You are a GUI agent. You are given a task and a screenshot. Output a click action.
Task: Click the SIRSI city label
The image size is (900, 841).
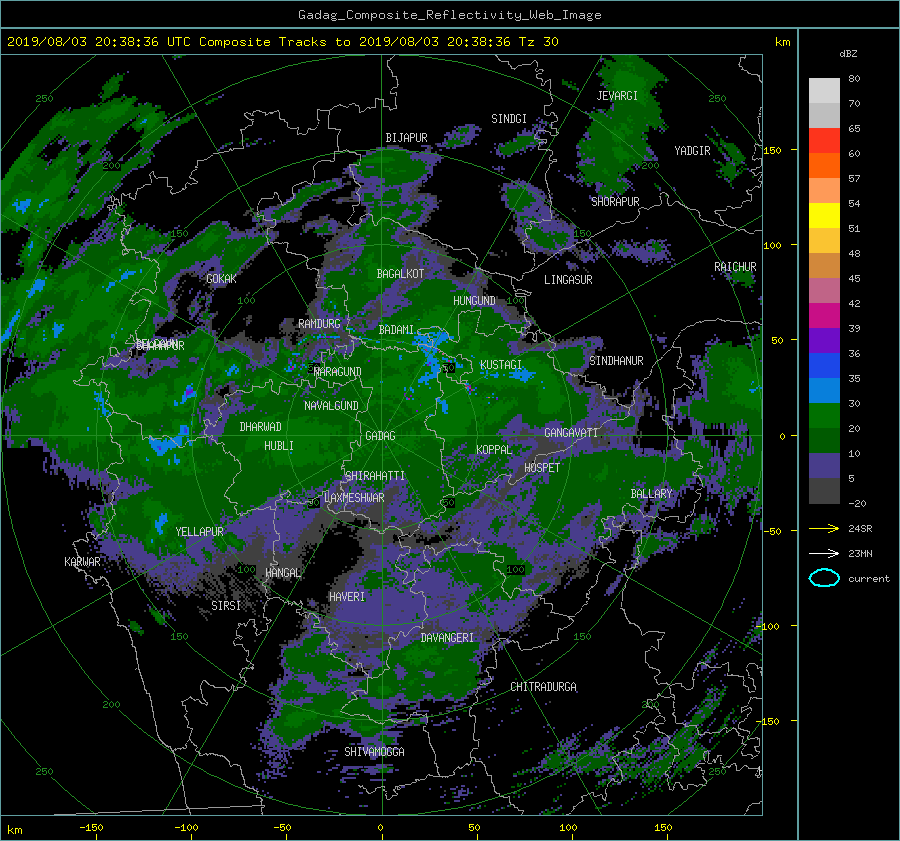tap(226, 606)
